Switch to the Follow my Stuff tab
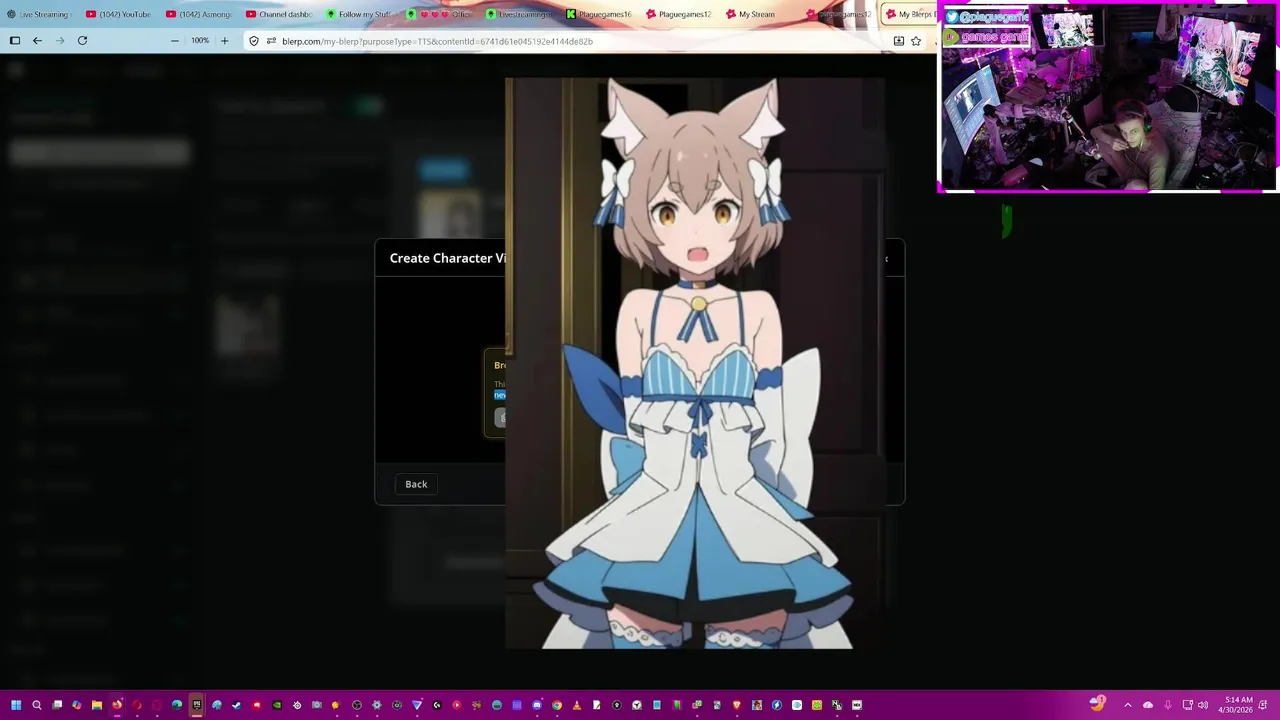Viewport: 1280px width, 720px height. click(358, 14)
